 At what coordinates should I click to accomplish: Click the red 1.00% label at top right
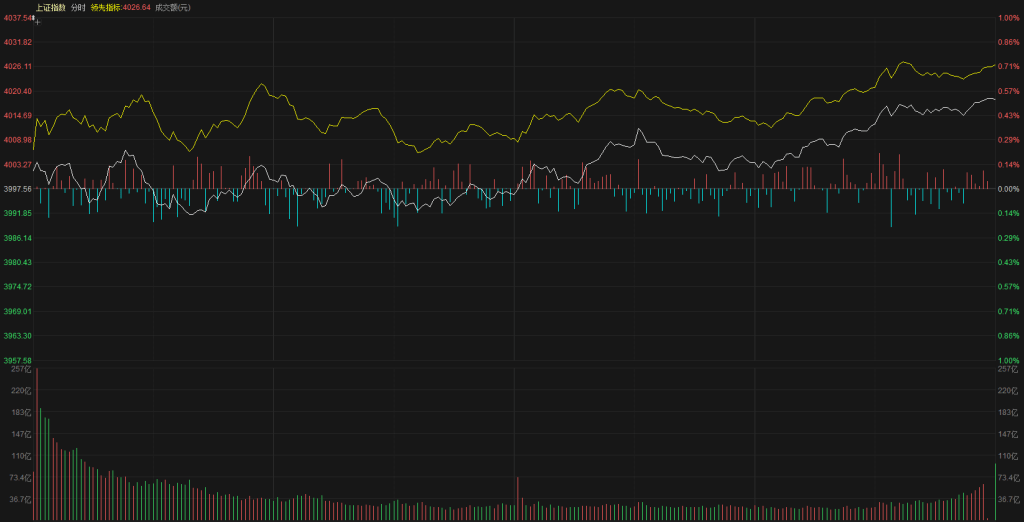1008,18
